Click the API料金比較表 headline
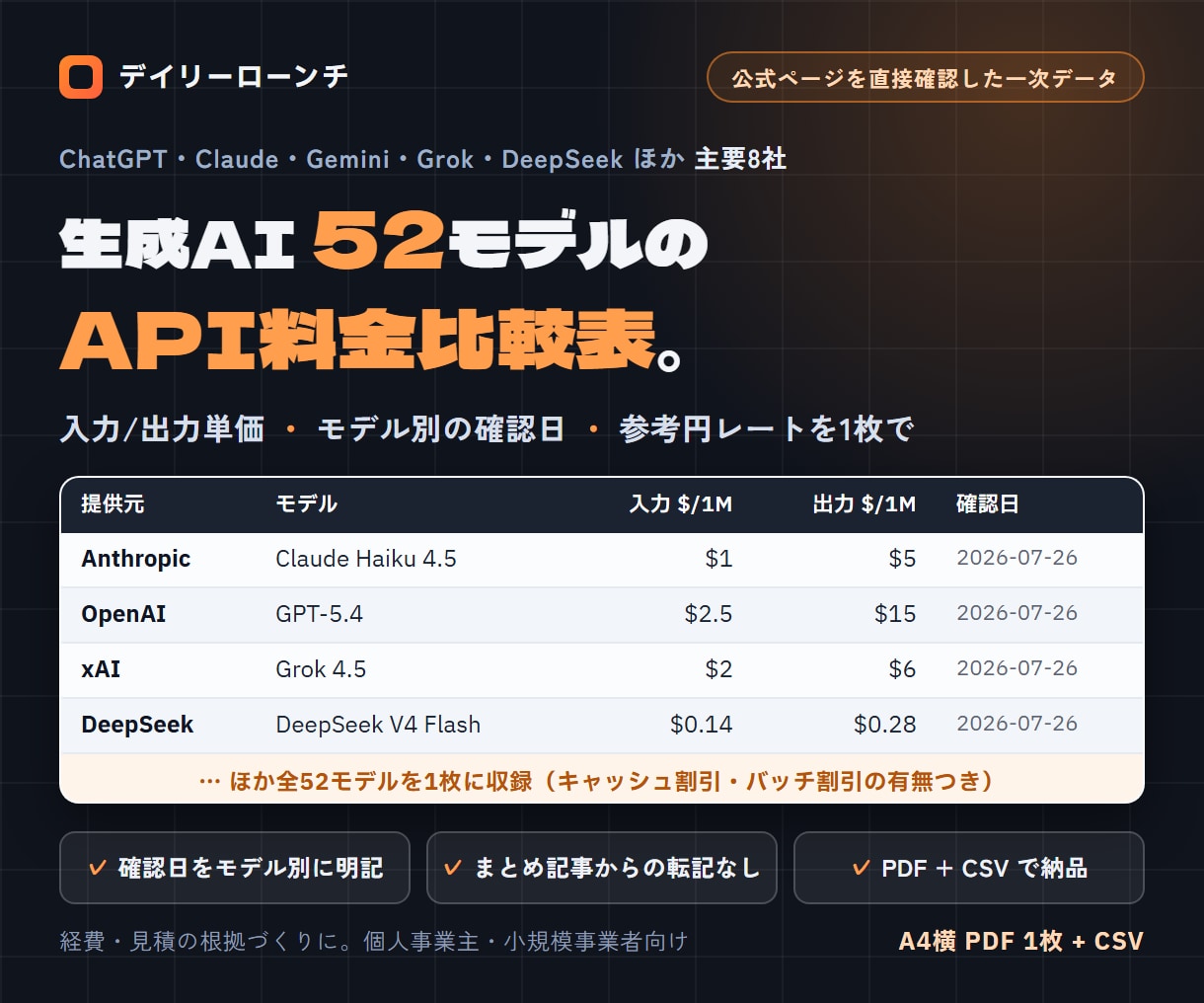 370,340
